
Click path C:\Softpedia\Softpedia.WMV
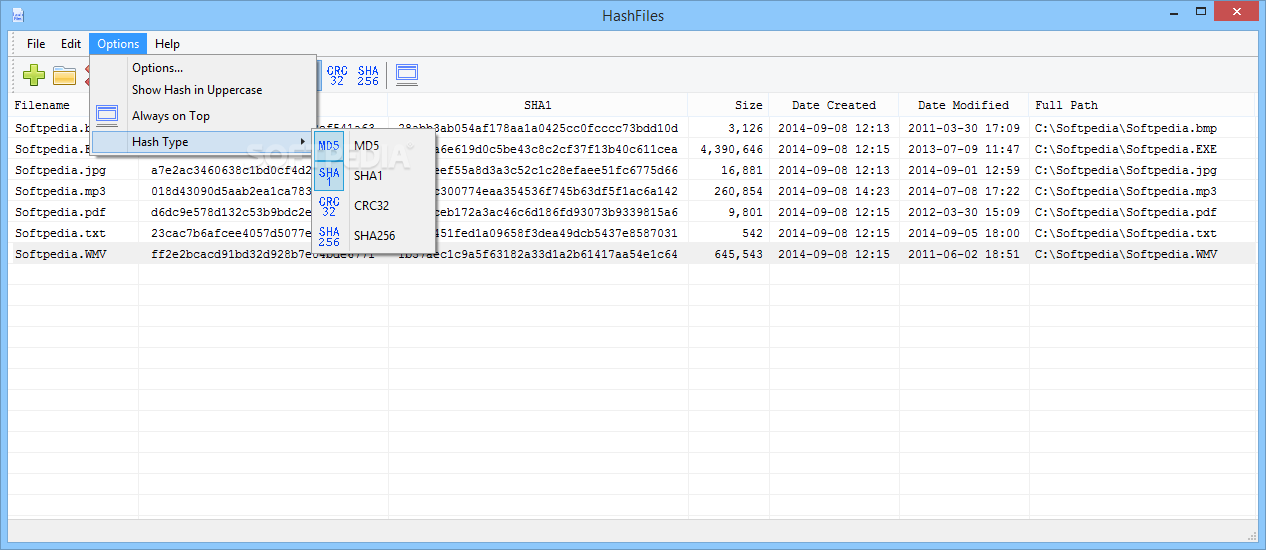click(x=1126, y=254)
